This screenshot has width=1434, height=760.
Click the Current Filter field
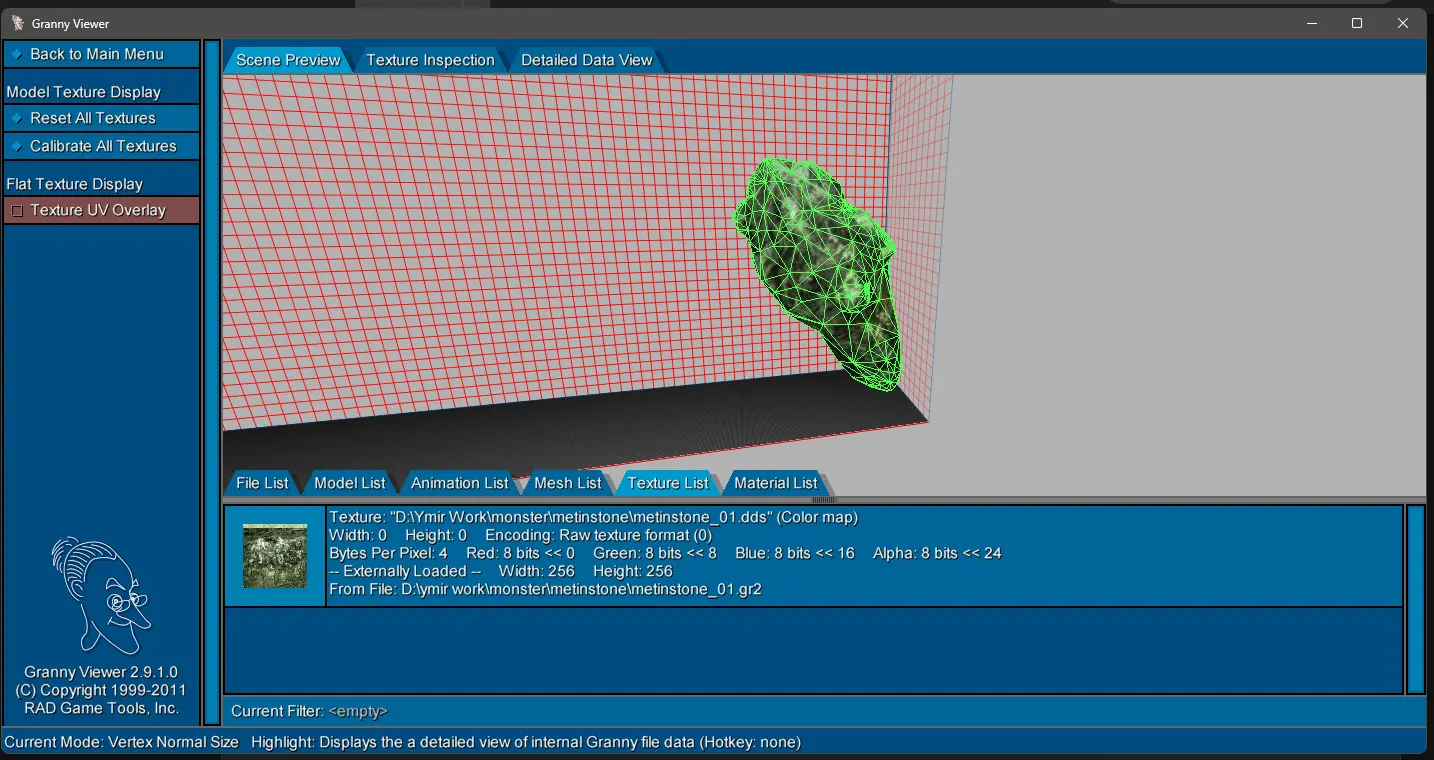click(x=358, y=711)
